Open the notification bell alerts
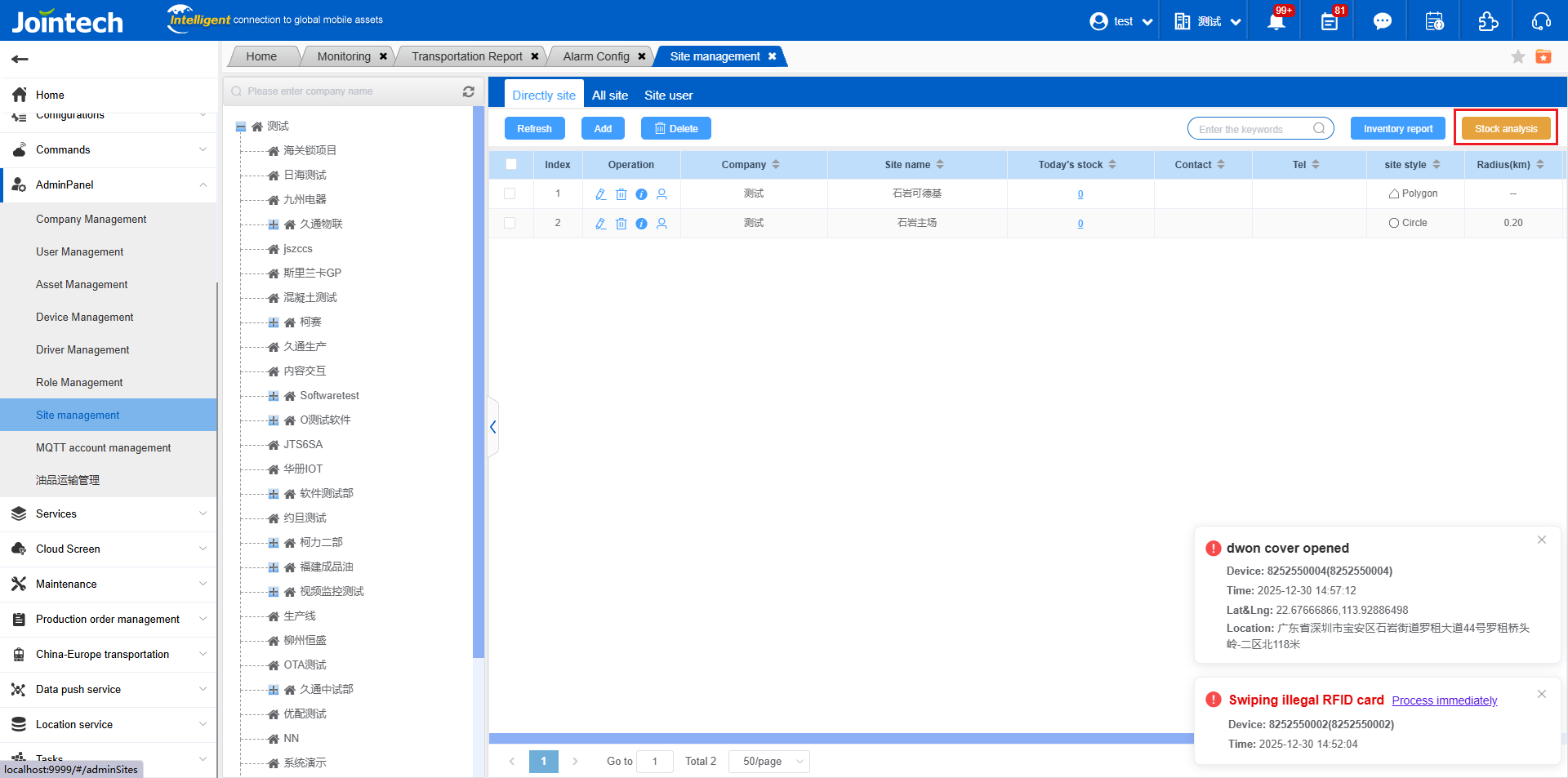Image resolution: width=1568 pixels, height=778 pixels. [x=1276, y=21]
